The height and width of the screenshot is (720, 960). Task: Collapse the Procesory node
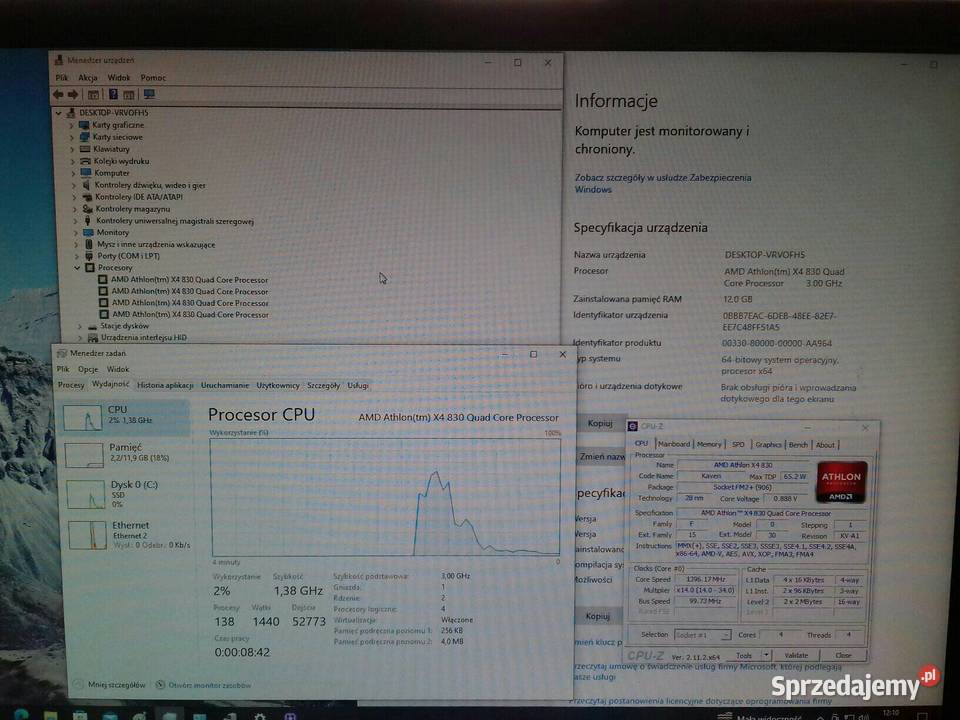[77, 268]
